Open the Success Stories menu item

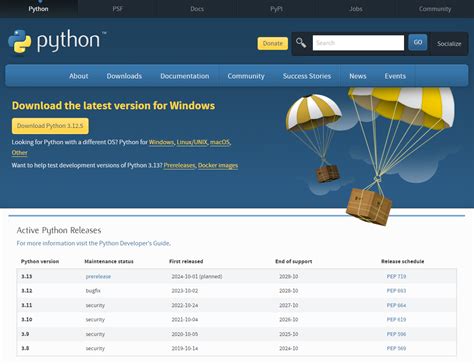(307, 76)
